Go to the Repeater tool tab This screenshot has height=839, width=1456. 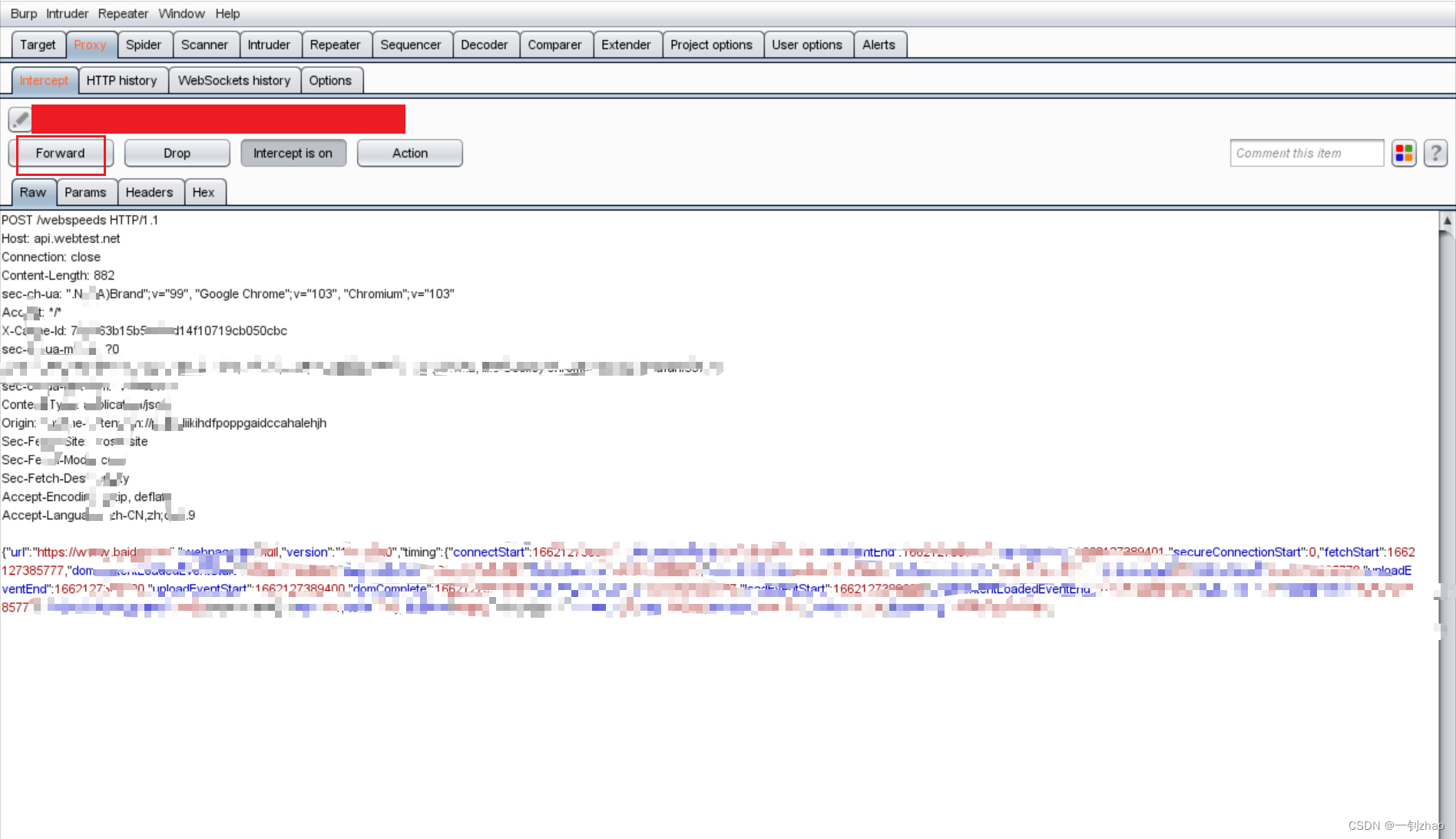click(335, 45)
